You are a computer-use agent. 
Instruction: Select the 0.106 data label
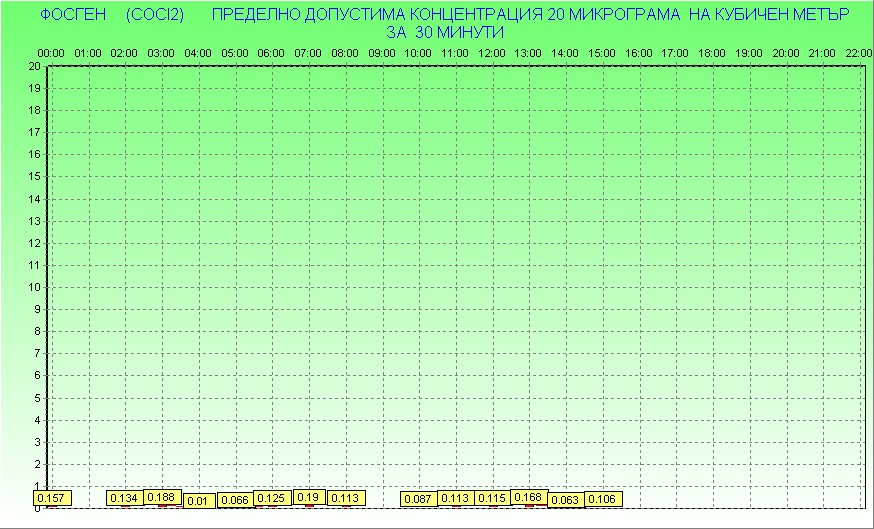click(602, 499)
